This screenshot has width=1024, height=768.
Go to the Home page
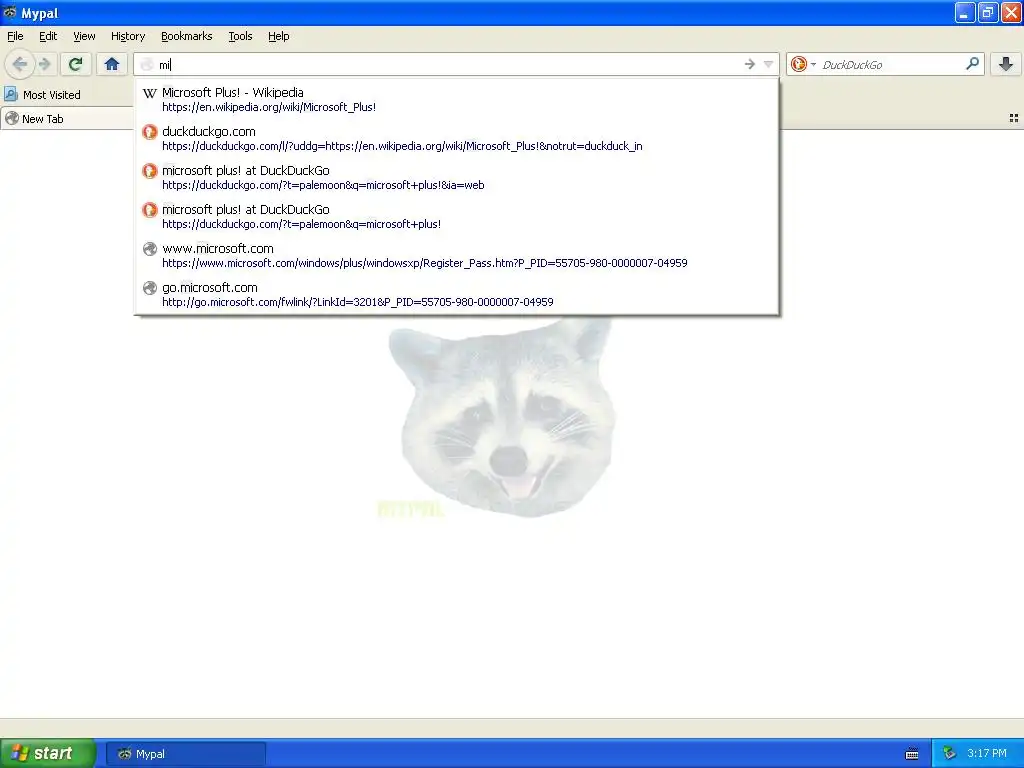(x=112, y=64)
